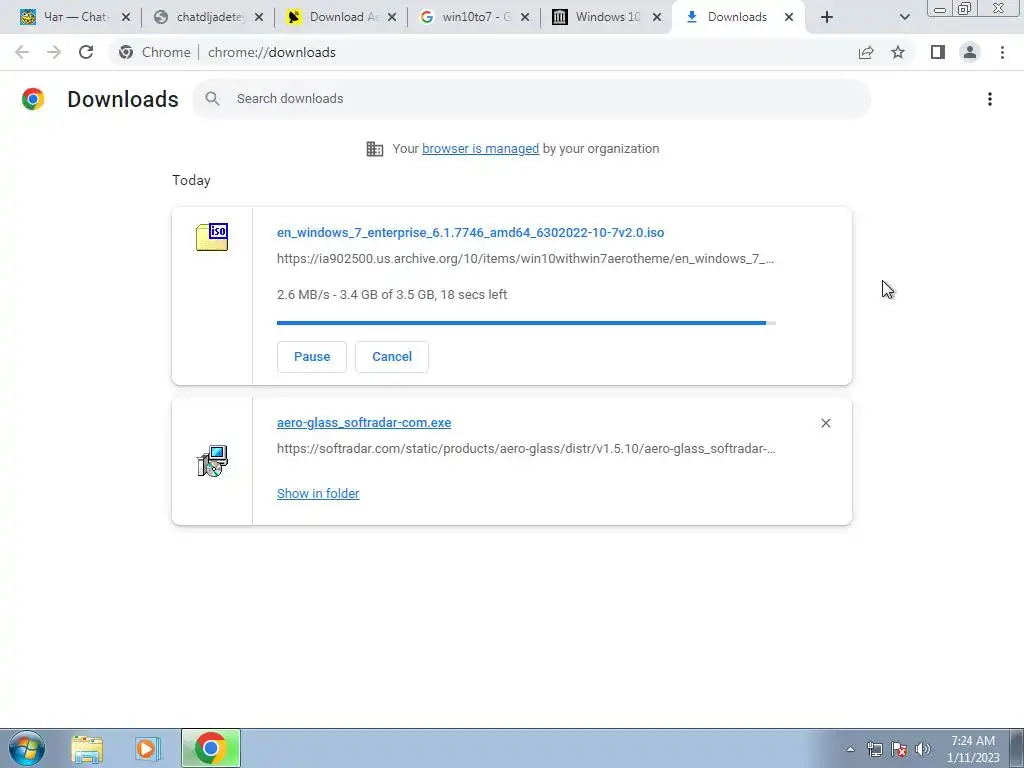The image size is (1024, 768).
Task: Click the 2.6 MB/s download status text
Action: click(392, 295)
